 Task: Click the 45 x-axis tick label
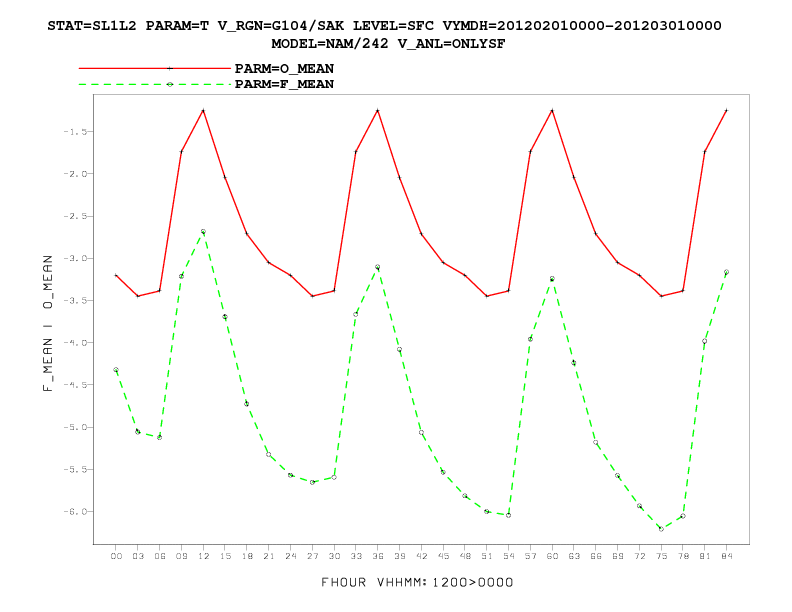pyautogui.click(x=443, y=556)
